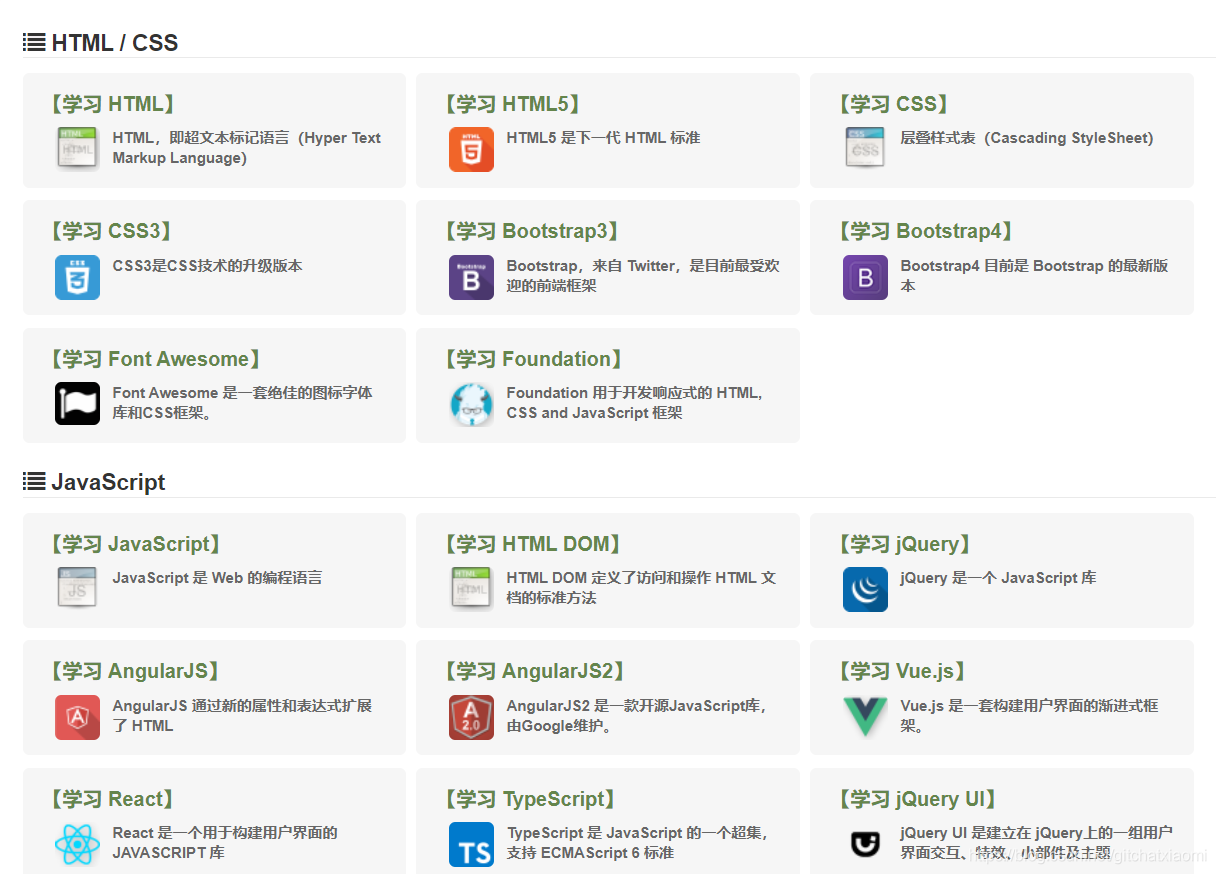This screenshot has width=1216, height=874.
Task: Open the 【学习 HTML】 link
Action: (x=111, y=104)
